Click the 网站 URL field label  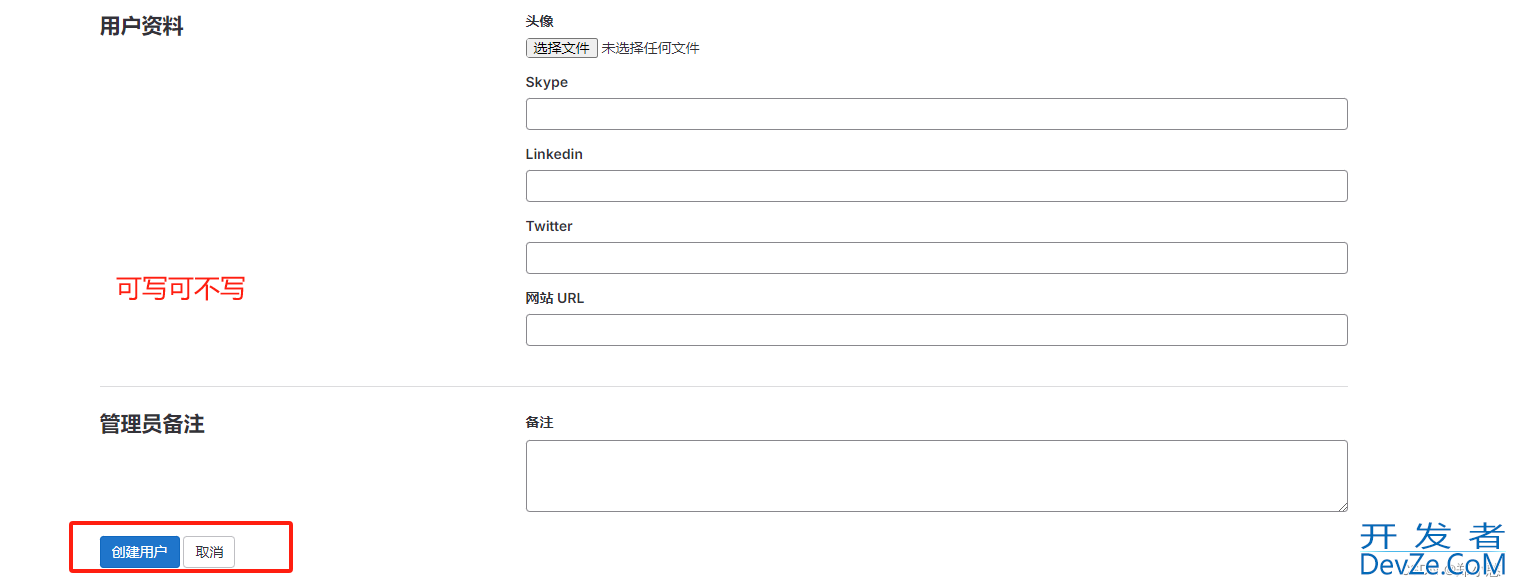[x=555, y=298]
